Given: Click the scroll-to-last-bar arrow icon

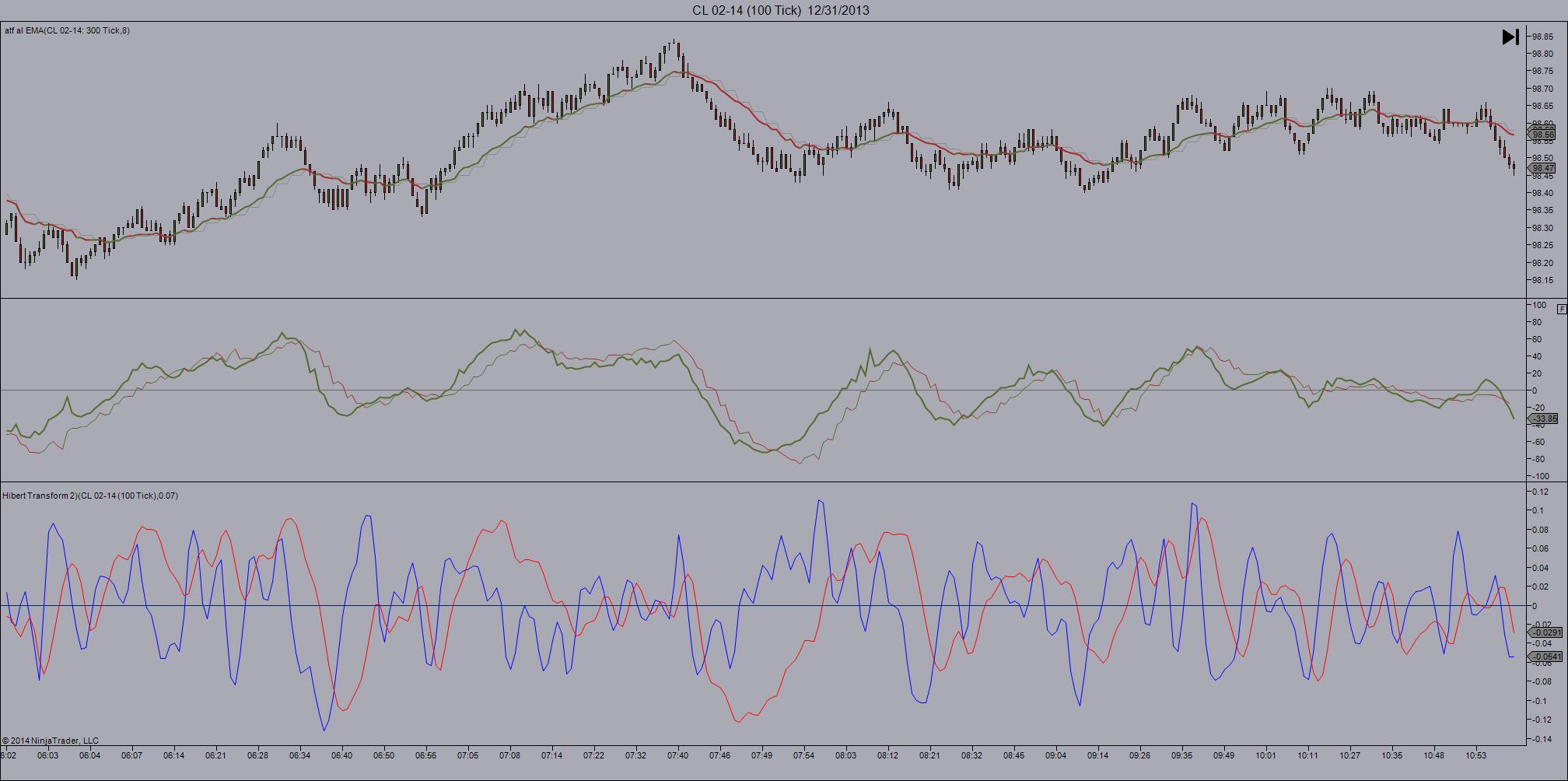Looking at the screenshot, I should [x=1510, y=37].
